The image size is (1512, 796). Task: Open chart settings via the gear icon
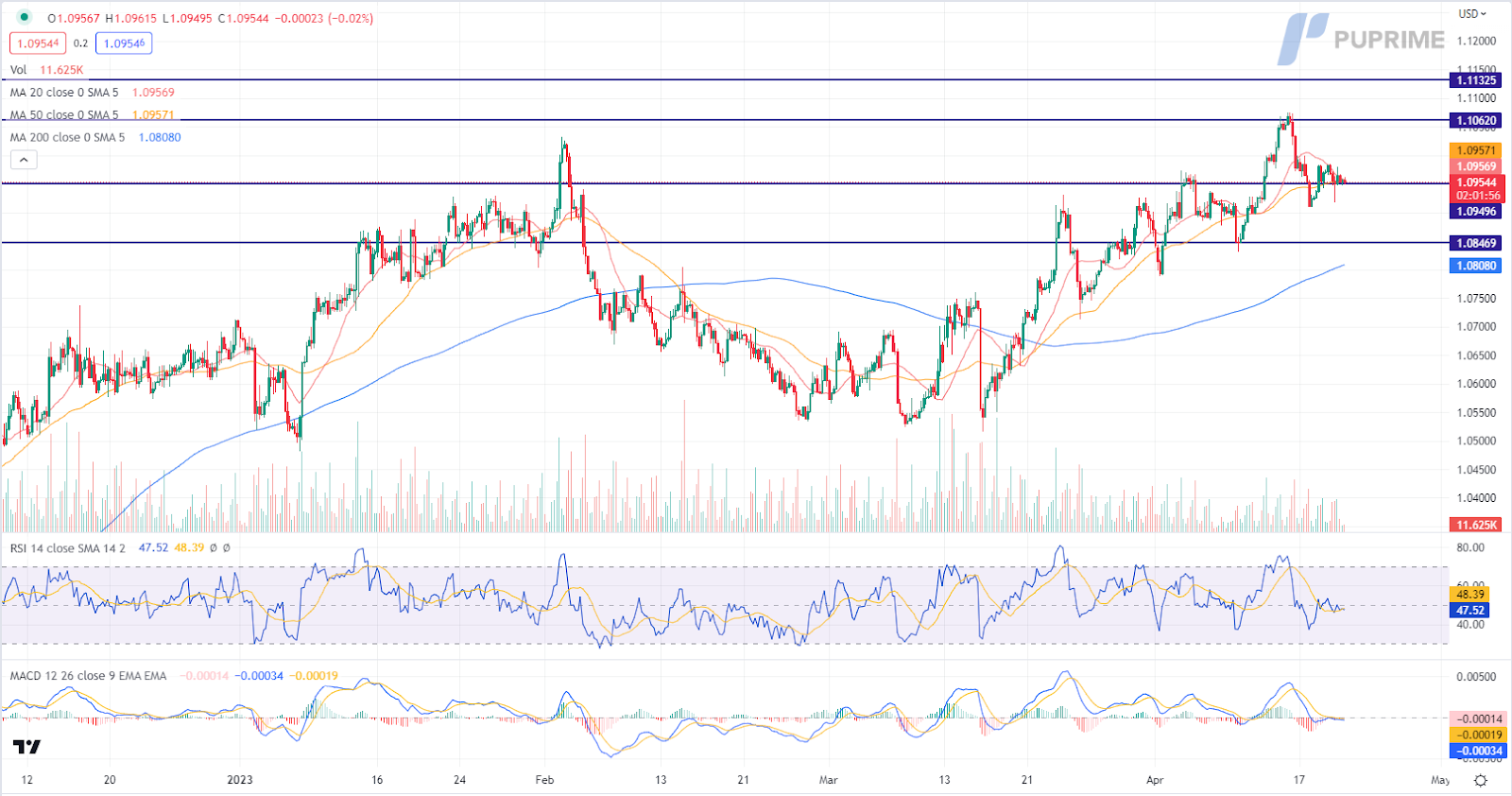(x=1481, y=780)
